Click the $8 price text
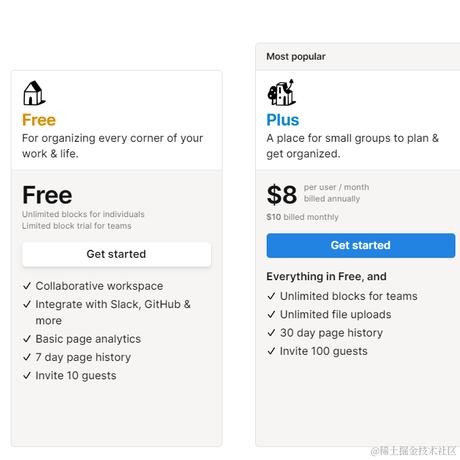Viewport: 460px width, 460px height. pyautogui.click(x=282, y=195)
